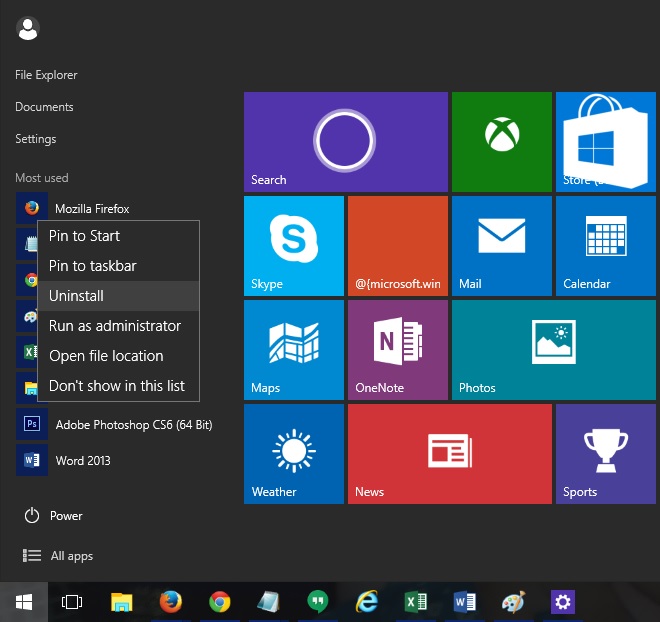Open the Mail tile
660x622 pixels.
click(x=502, y=246)
